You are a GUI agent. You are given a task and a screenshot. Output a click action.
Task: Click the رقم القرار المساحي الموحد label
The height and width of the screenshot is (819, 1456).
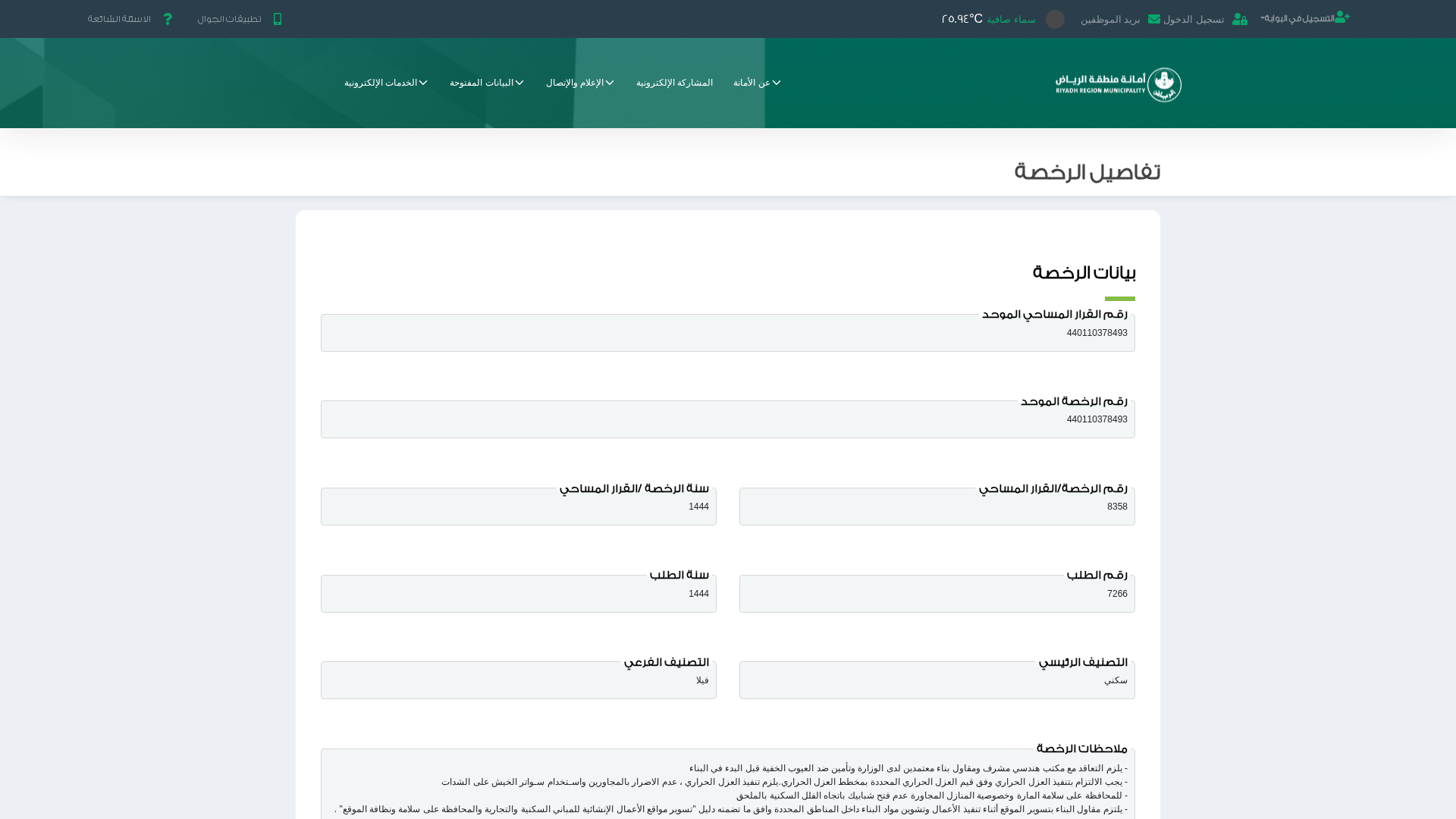pyautogui.click(x=1055, y=314)
